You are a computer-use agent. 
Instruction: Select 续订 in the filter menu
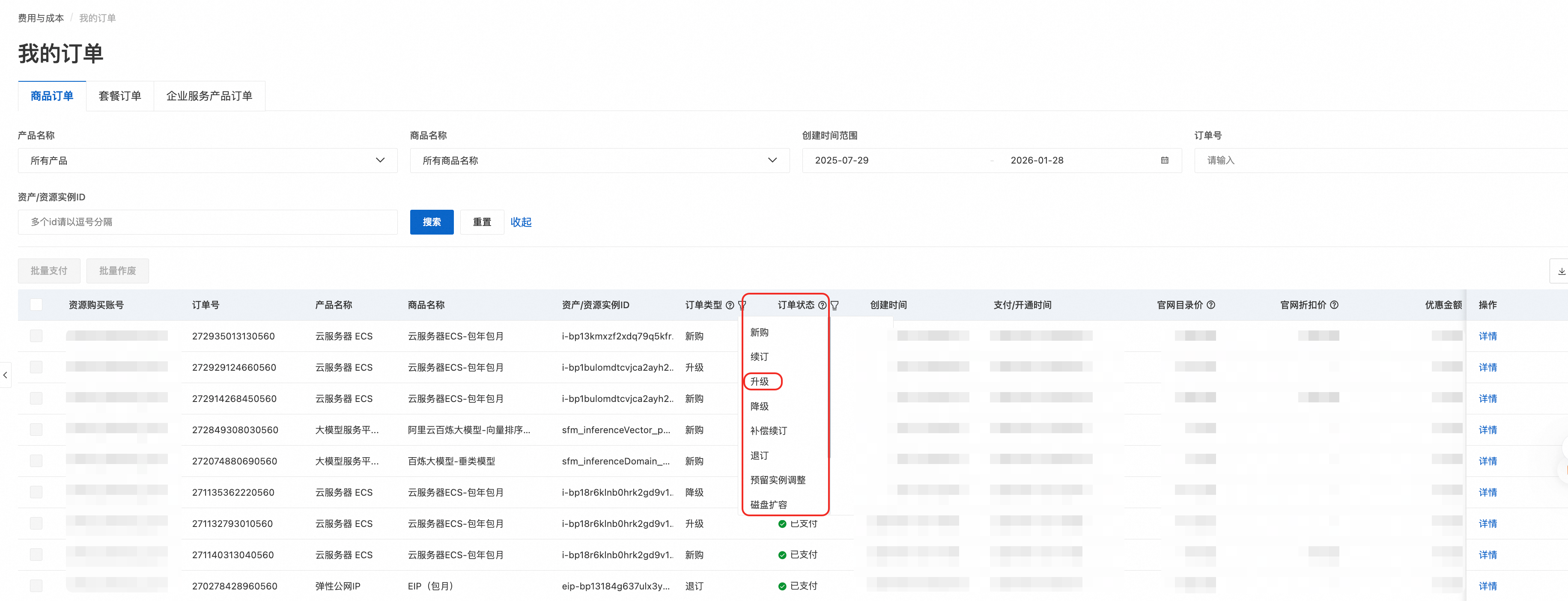click(x=759, y=357)
